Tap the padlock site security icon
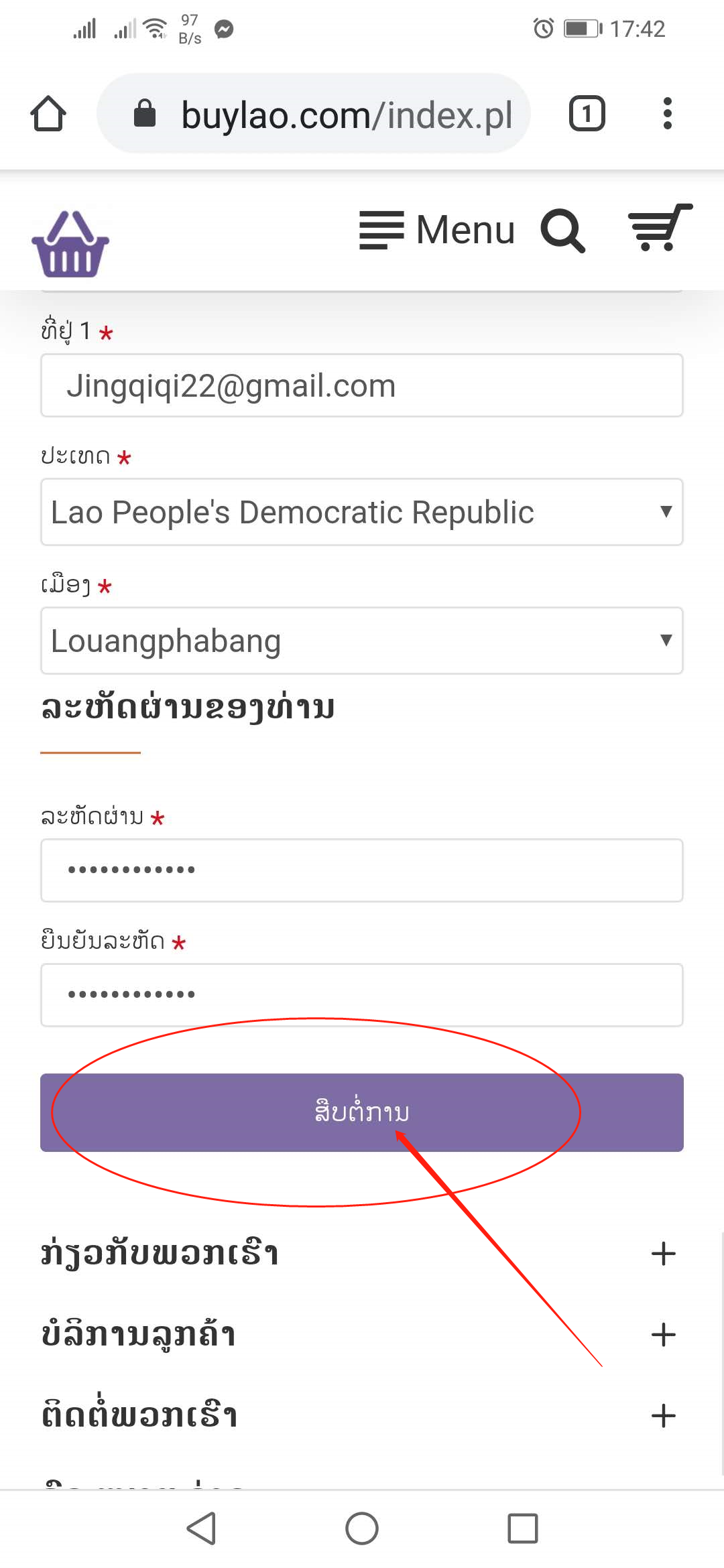The width and height of the screenshot is (724, 1568). pyautogui.click(x=145, y=113)
